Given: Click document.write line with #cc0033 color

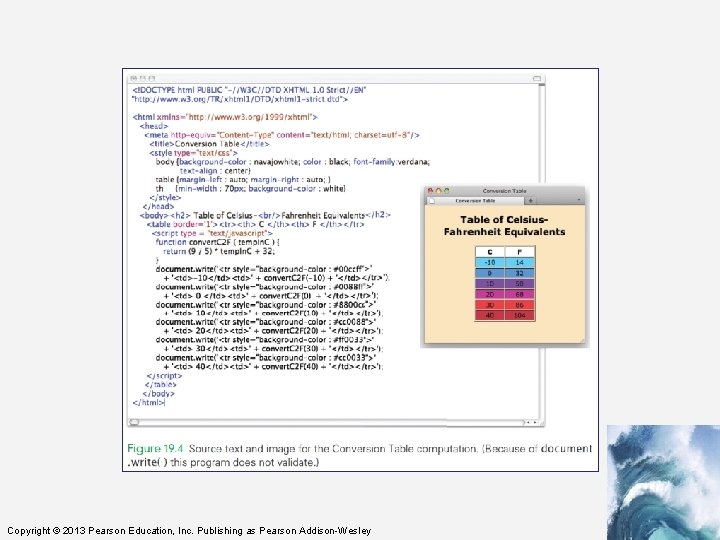Looking at the screenshot, I should coord(266,358).
